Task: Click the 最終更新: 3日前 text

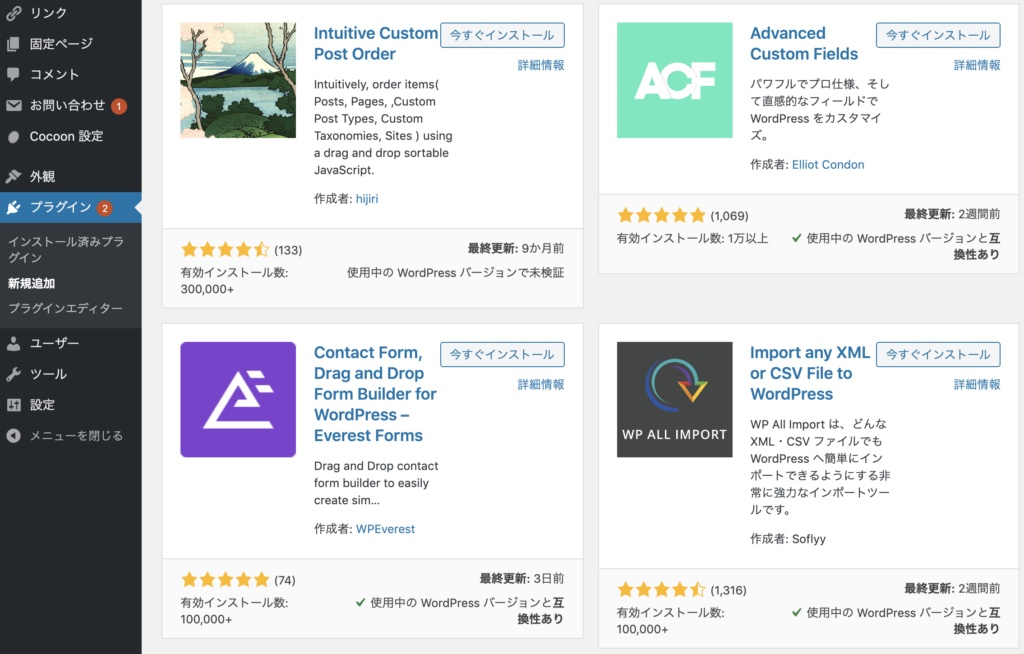Action: 522,578
